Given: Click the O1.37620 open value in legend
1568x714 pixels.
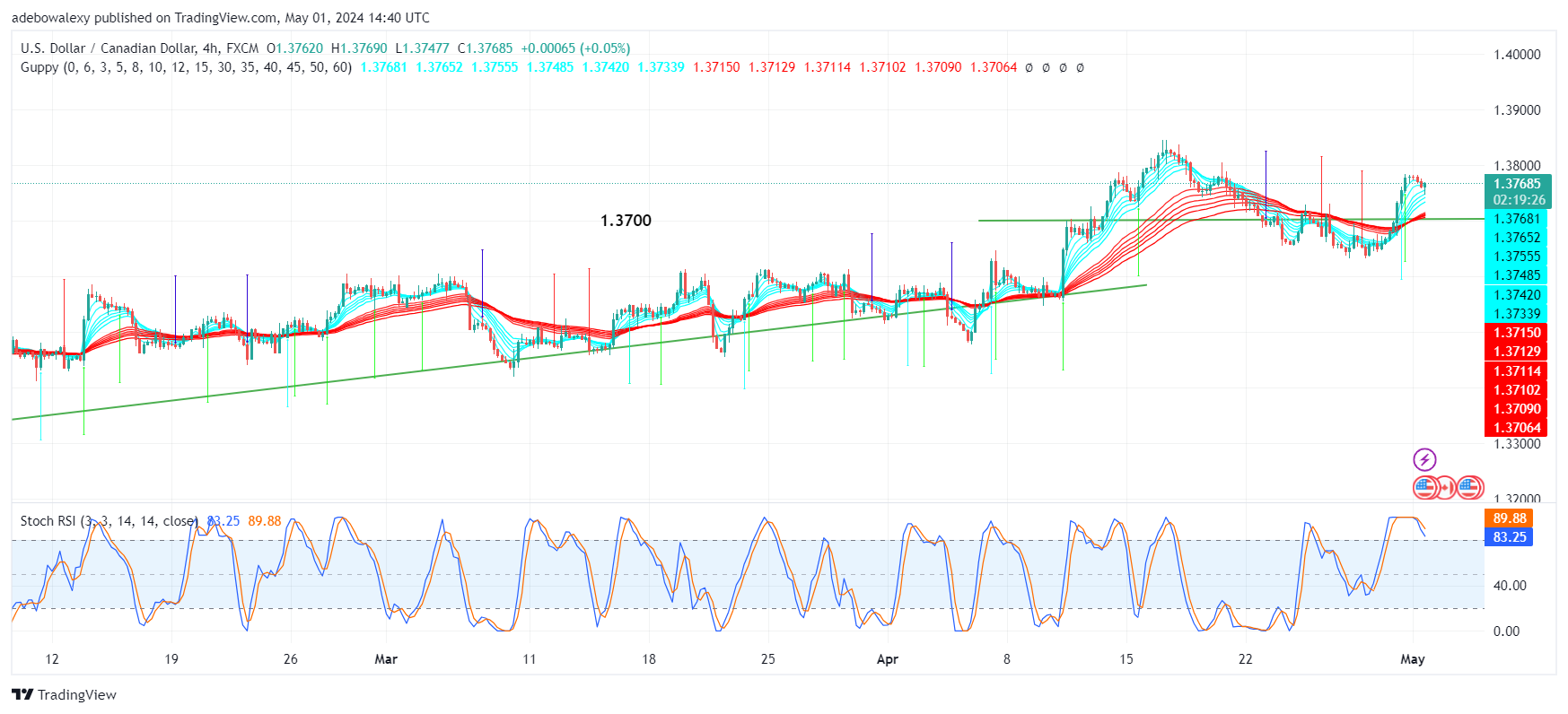Looking at the screenshot, I should click(294, 48).
